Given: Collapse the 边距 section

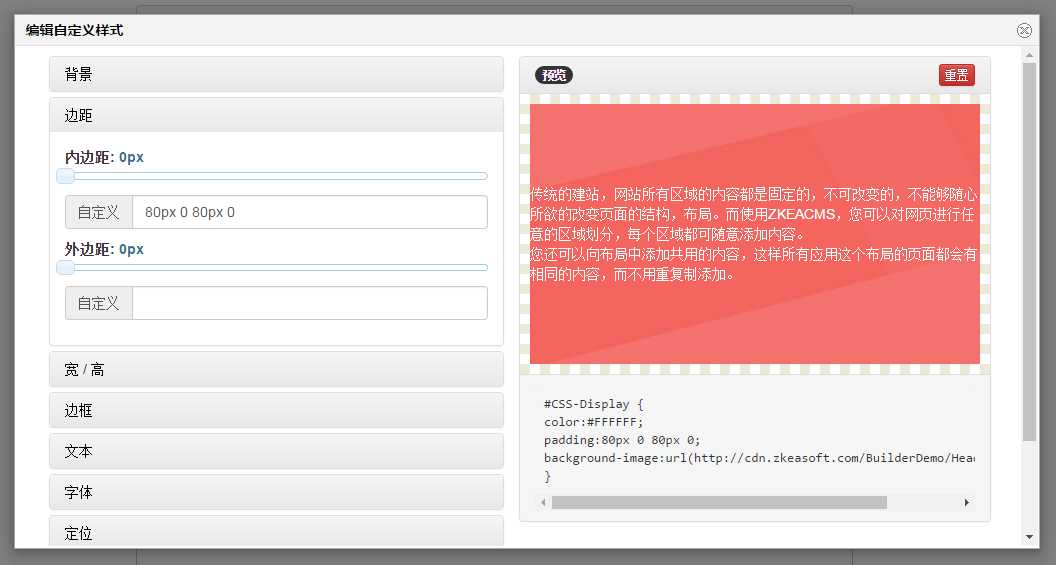Looking at the screenshot, I should (x=276, y=115).
